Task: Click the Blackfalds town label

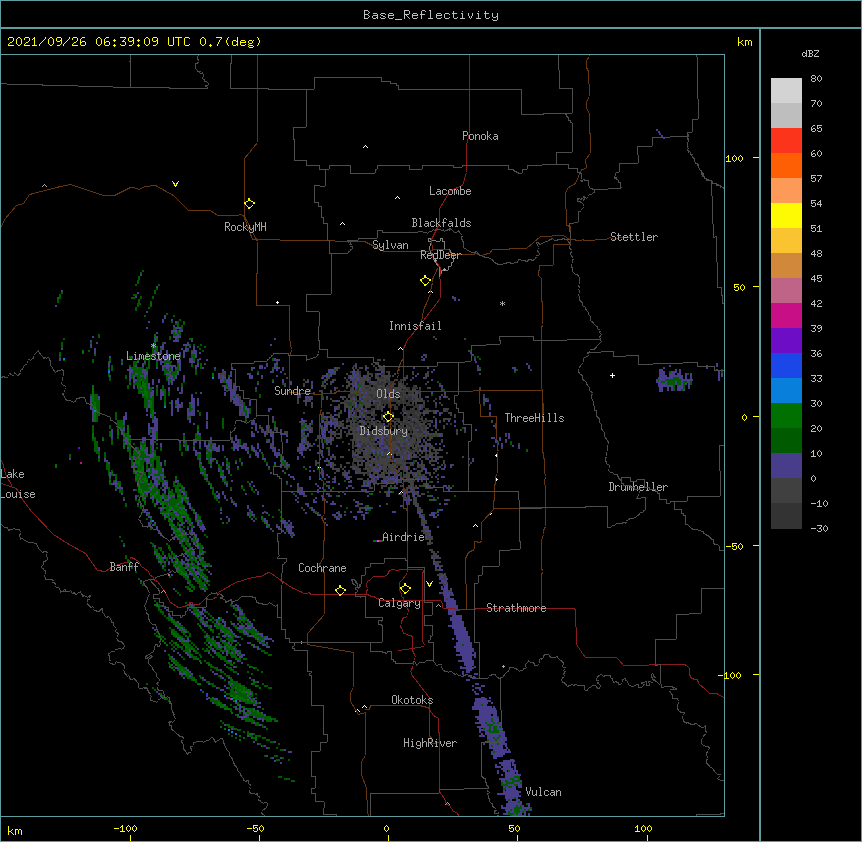Action: coord(441,223)
